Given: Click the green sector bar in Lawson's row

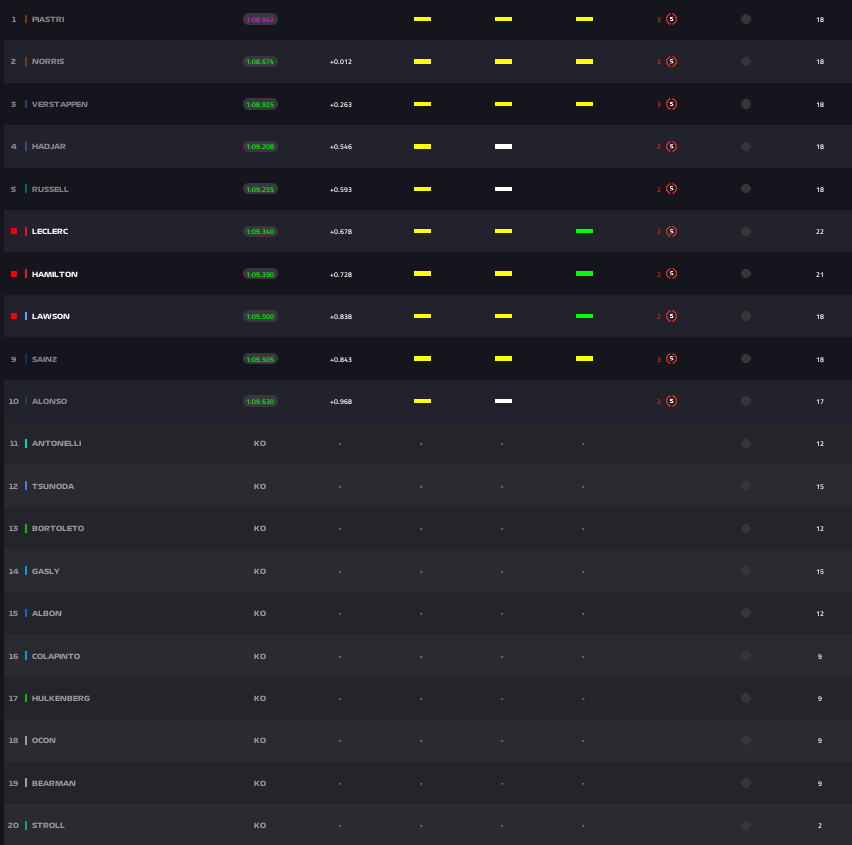Looking at the screenshot, I should click(x=584, y=316).
